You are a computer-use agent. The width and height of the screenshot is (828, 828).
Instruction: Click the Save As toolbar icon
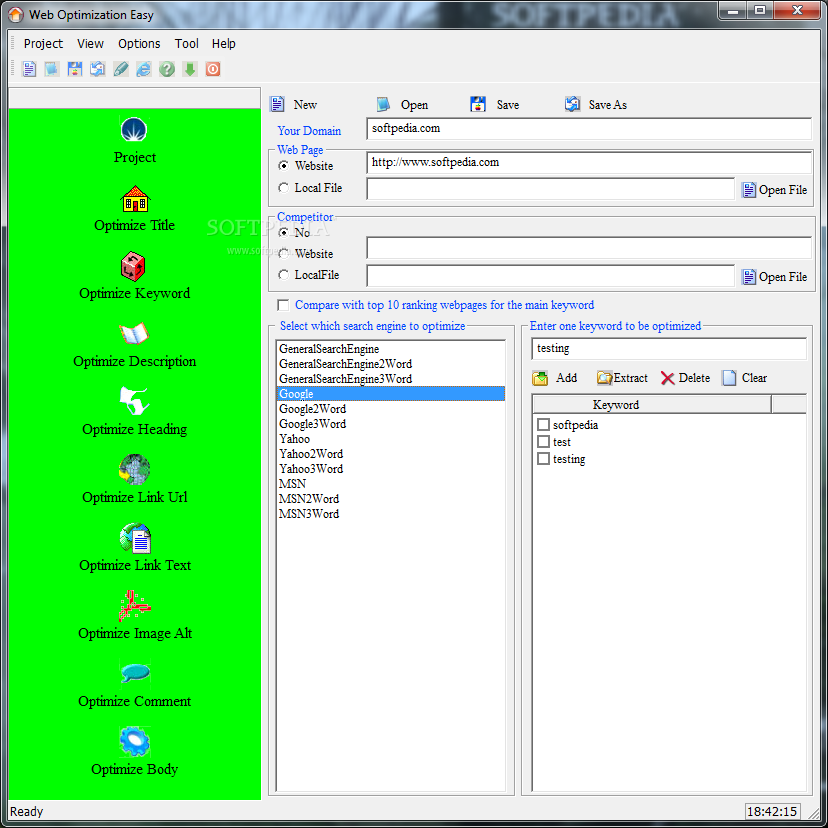[98, 69]
